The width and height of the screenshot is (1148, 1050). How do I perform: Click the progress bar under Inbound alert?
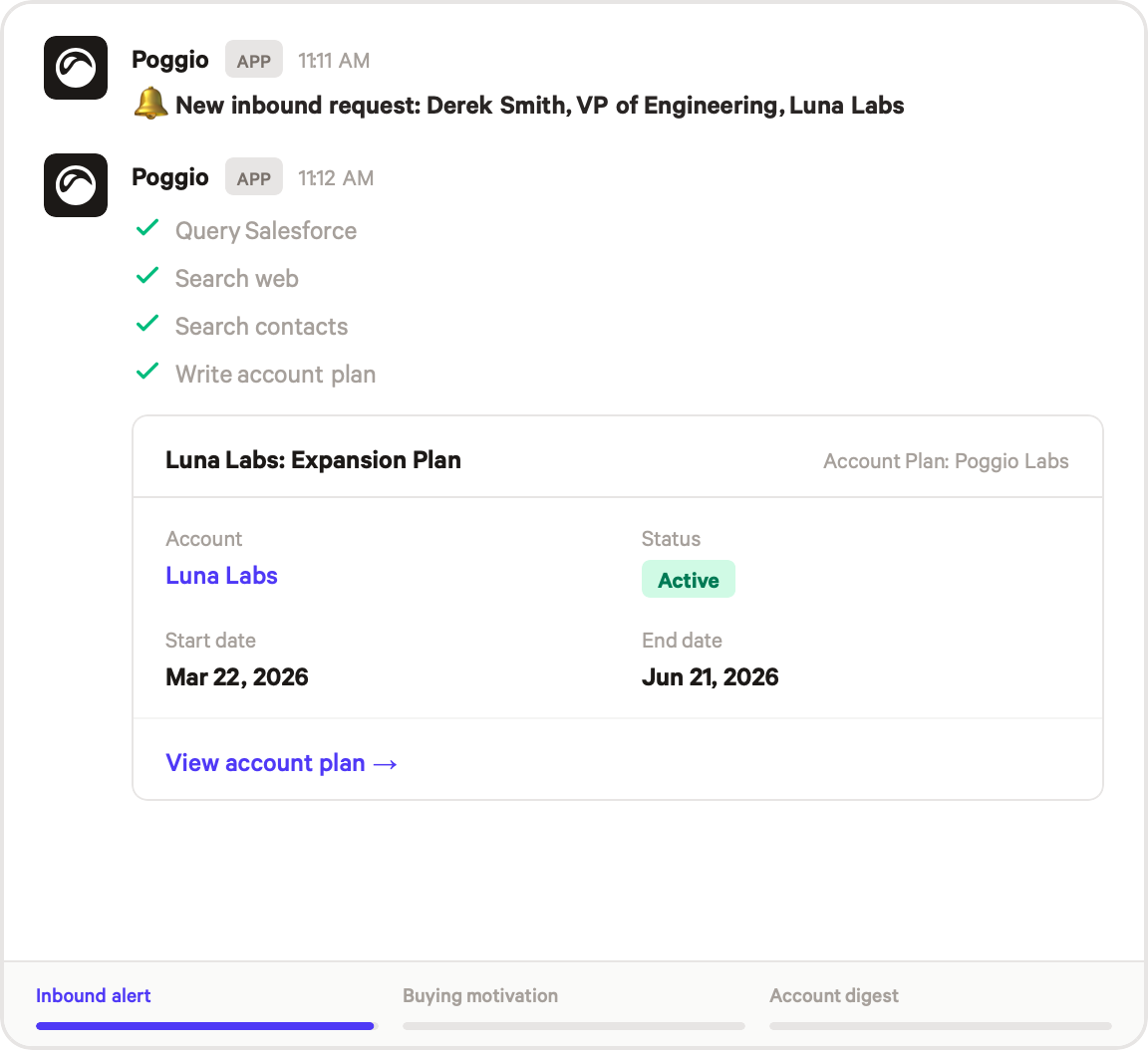pos(205,1025)
